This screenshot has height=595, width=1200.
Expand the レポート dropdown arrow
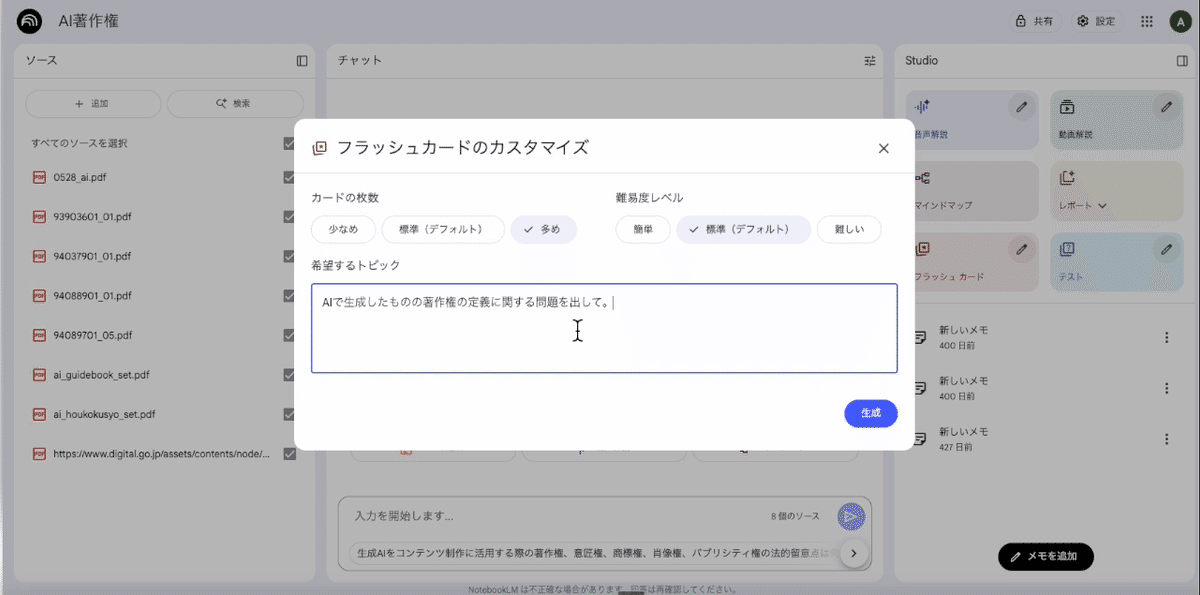pyautogui.click(x=1103, y=206)
